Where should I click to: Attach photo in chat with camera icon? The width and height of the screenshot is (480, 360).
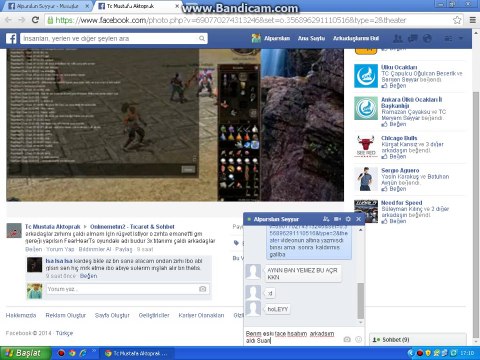347,339
